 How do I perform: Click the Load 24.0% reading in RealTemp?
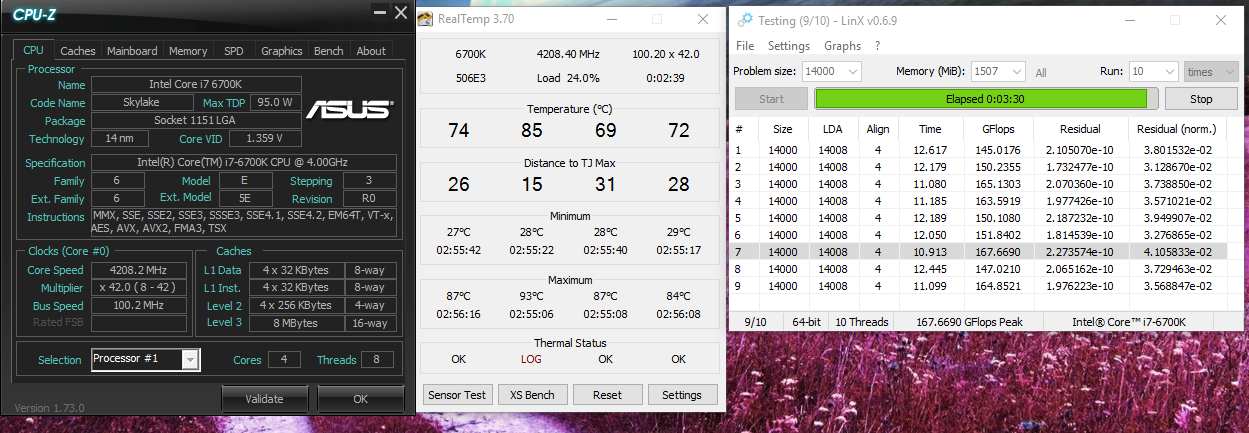[x=568, y=78]
